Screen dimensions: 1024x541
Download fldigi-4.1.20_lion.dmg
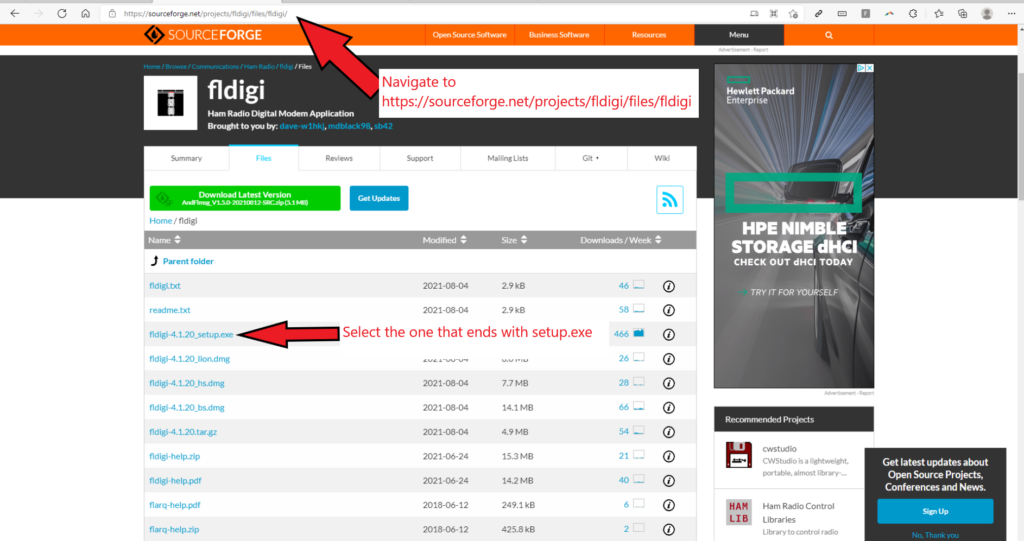(x=189, y=359)
